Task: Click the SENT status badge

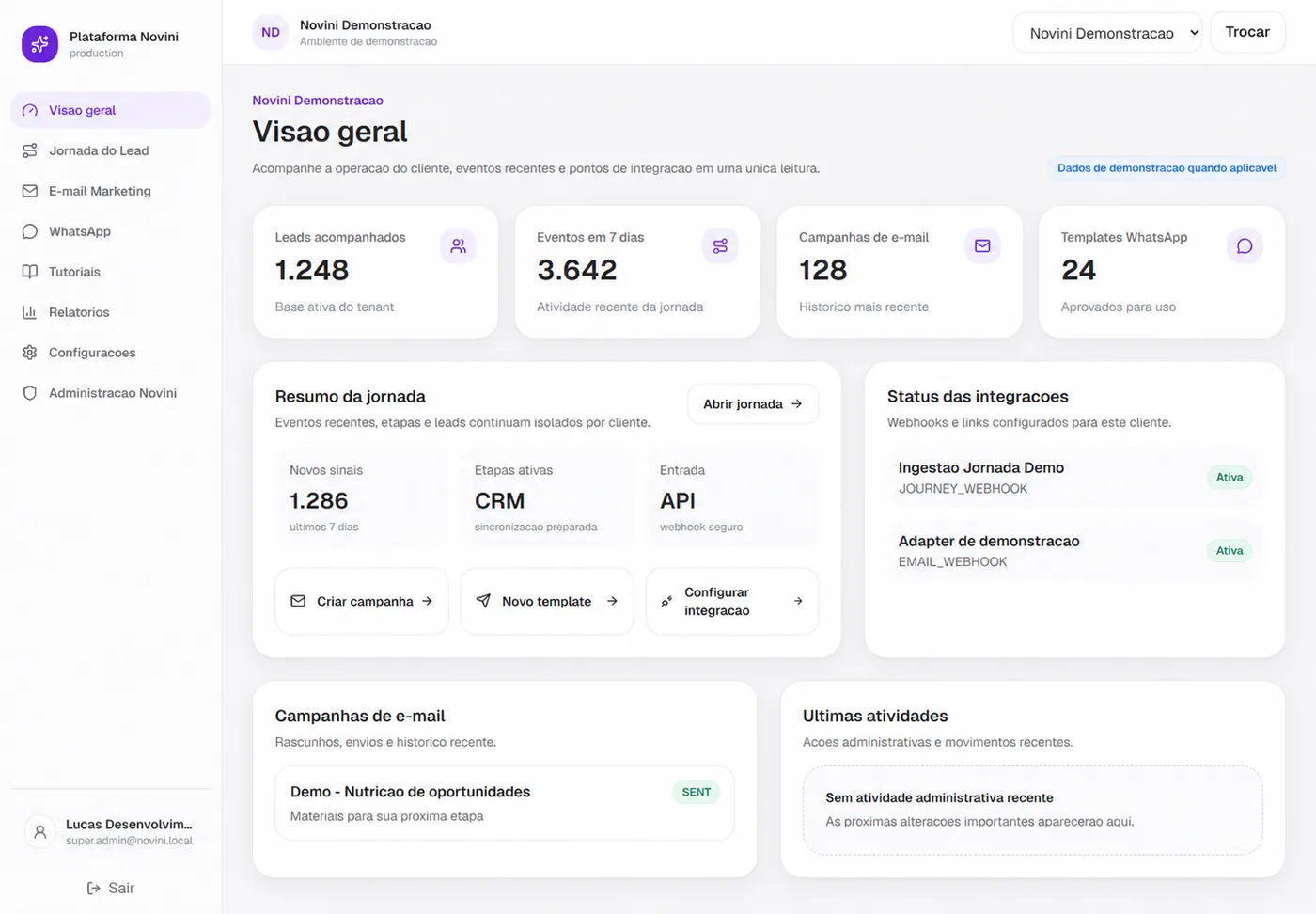Action: (x=697, y=793)
